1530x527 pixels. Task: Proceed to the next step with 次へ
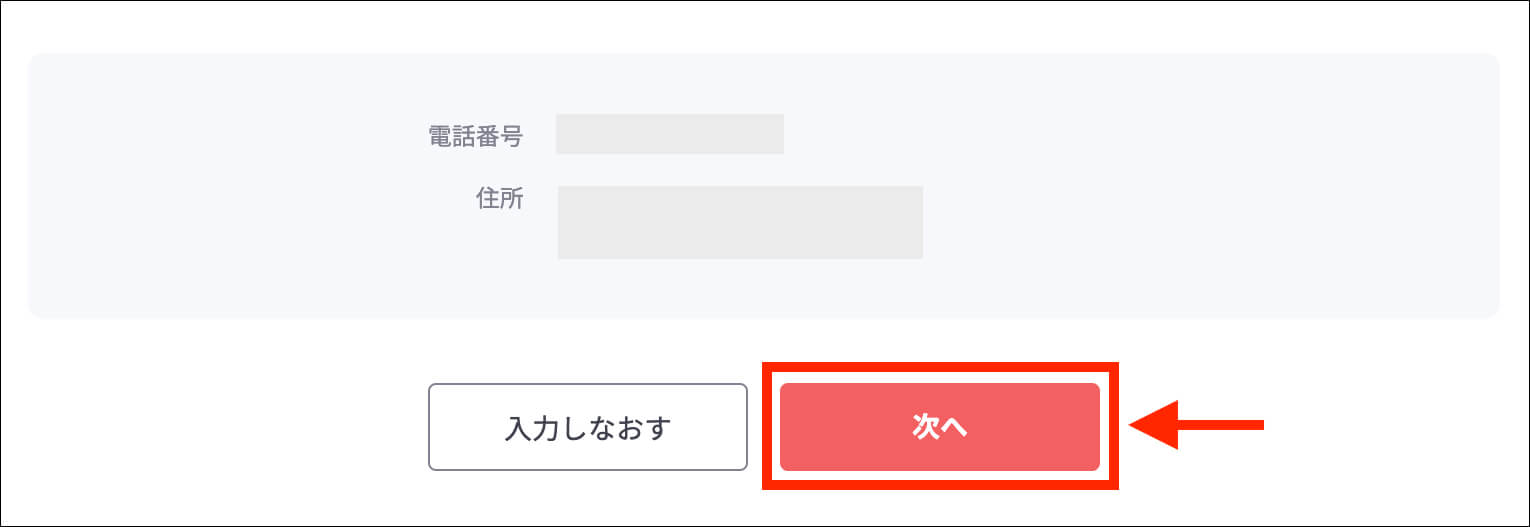click(x=939, y=427)
